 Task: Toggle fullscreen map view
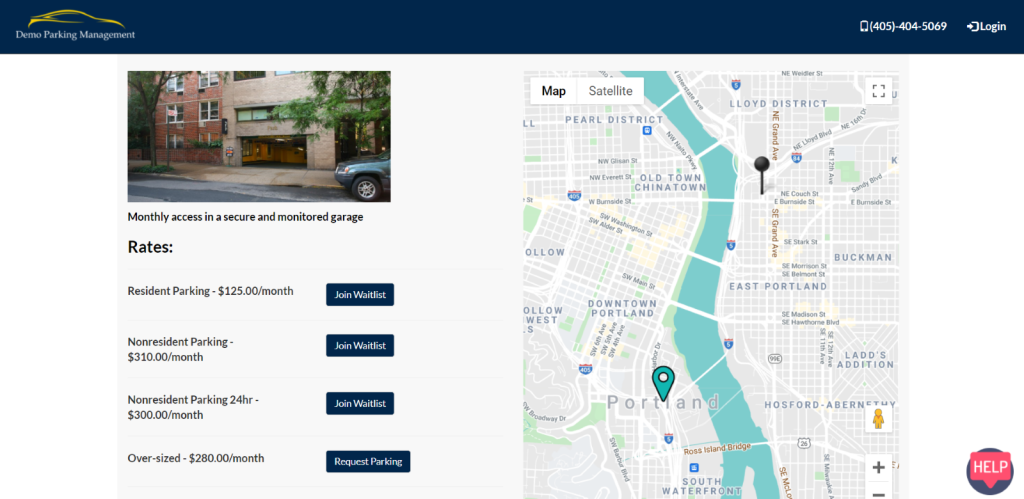click(x=878, y=91)
